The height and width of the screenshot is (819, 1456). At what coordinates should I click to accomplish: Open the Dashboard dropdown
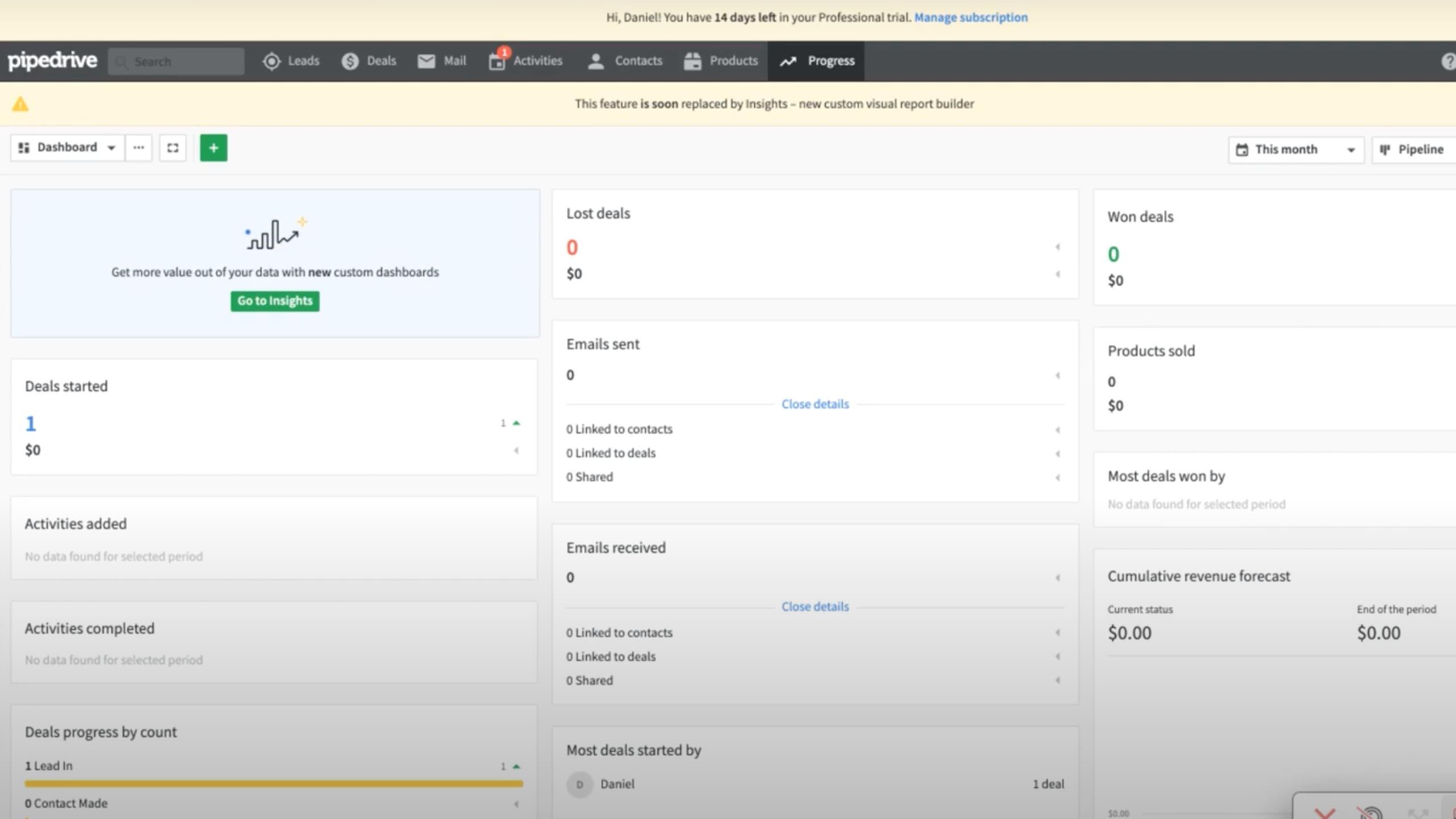[x=67, y=148]
